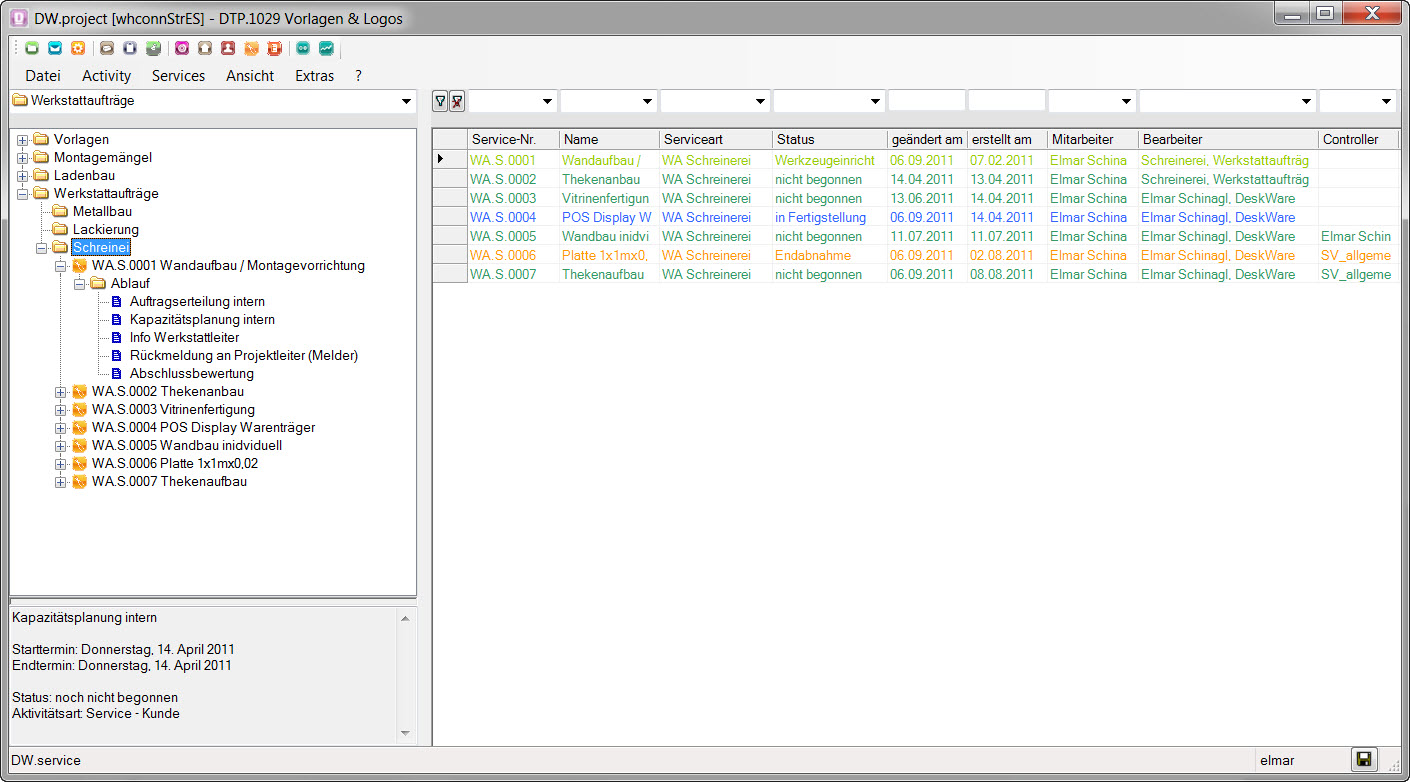
Task: Click folder icon of Metallbau
Action: (x=60, y=212)
